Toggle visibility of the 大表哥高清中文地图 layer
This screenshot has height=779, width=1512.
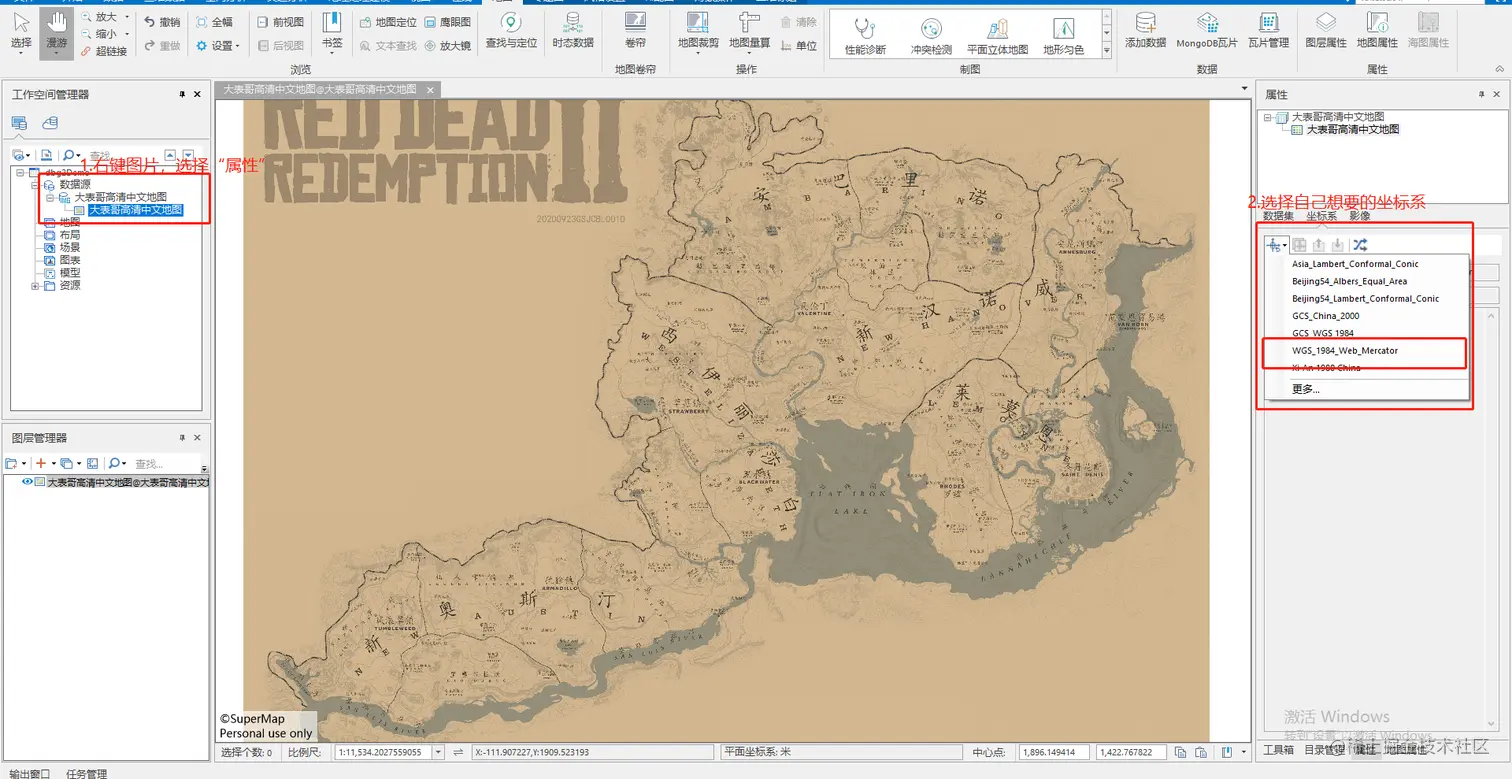(27, 482)
